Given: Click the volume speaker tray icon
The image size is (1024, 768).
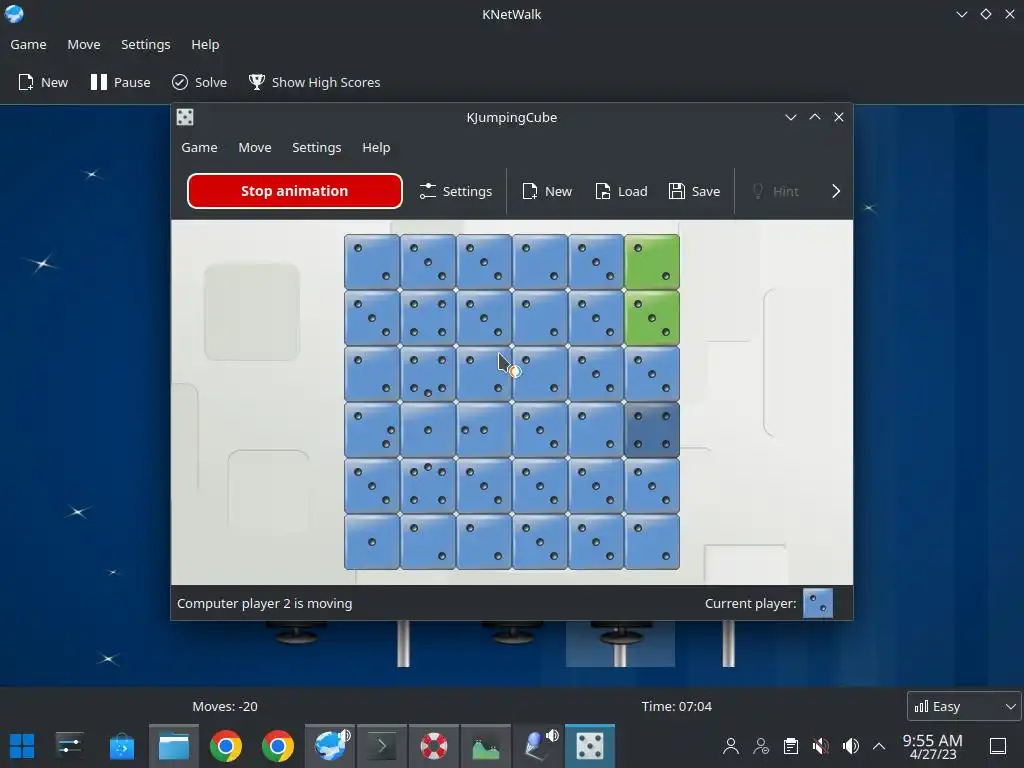Looking at the screenshot, I should (850, 746).
